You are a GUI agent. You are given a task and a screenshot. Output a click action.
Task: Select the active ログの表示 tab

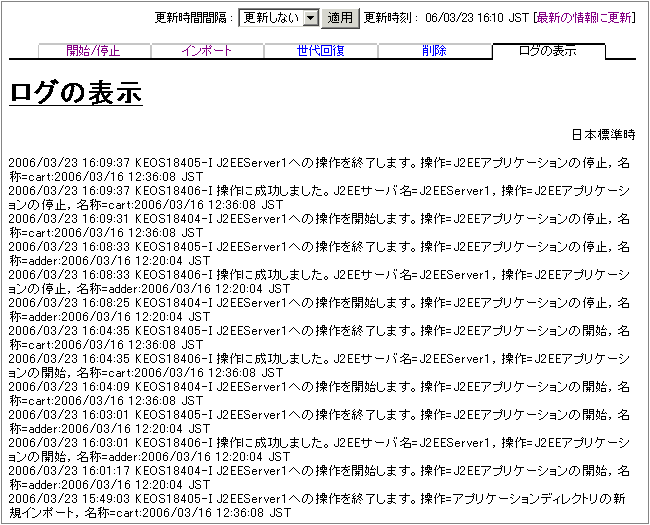click(548, 51)
